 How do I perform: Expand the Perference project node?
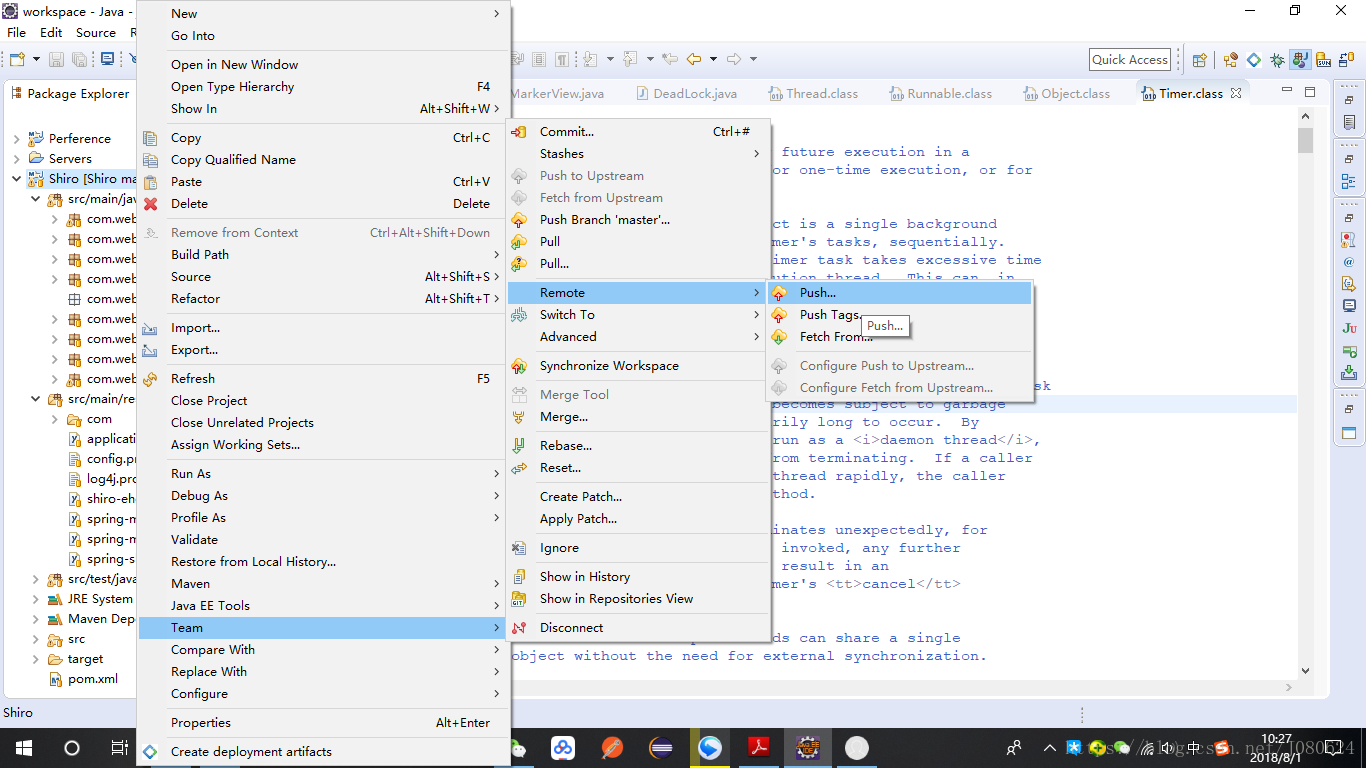point(17,139)
